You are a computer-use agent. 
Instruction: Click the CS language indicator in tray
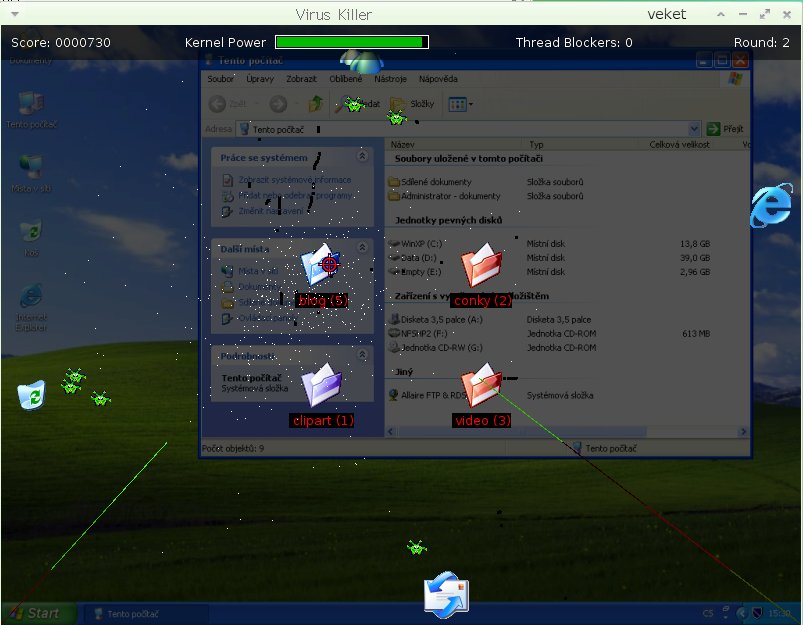[708, 613]
